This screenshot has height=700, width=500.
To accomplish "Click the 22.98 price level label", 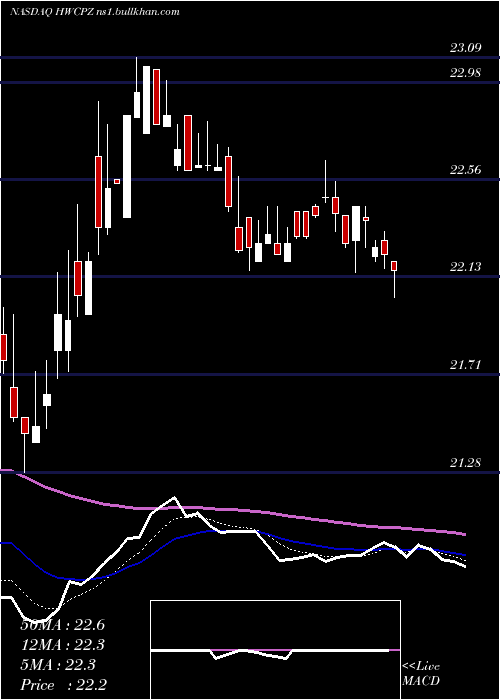I will 466,72.
